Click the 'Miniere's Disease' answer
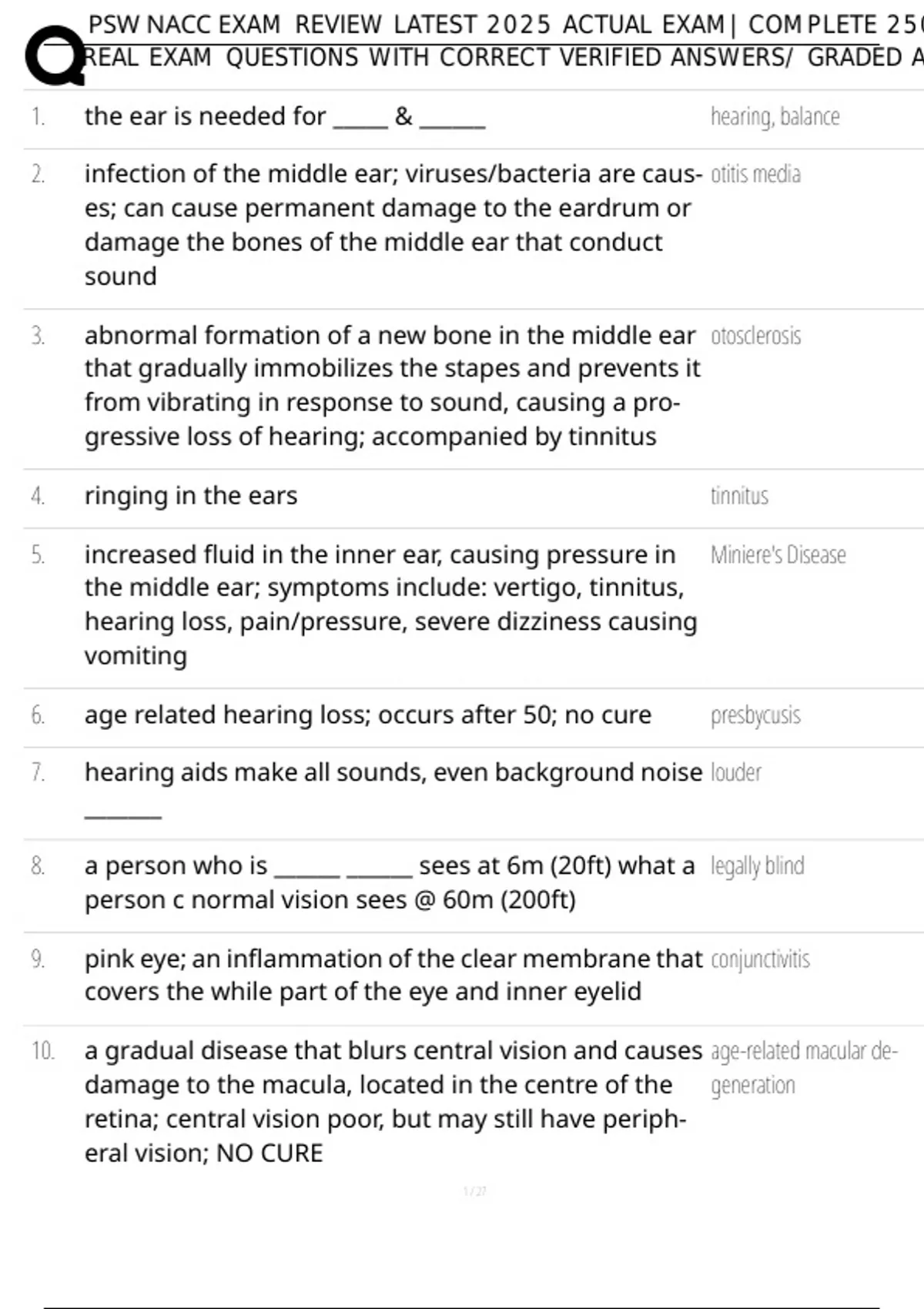Image resolution: width=924 pixels, height=1309 pixels. tap(778, 555)
